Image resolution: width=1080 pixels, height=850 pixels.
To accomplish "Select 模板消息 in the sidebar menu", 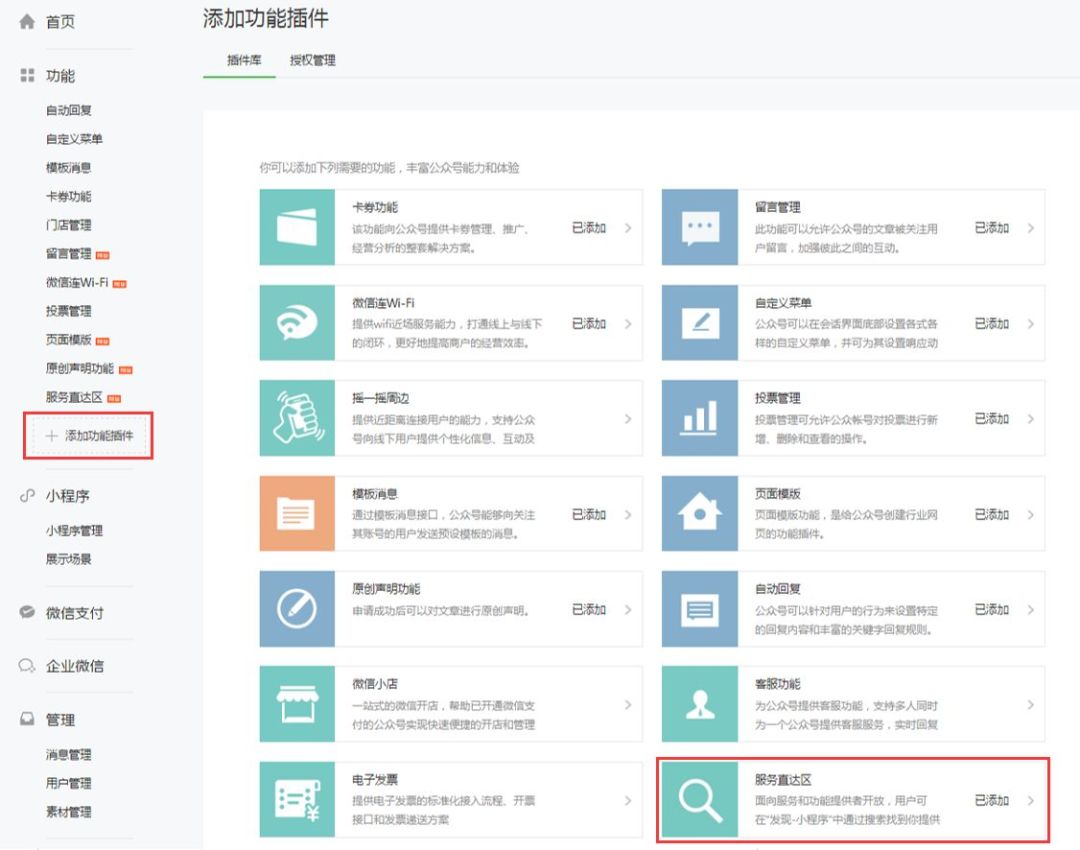I will click(x=69, y=167).
